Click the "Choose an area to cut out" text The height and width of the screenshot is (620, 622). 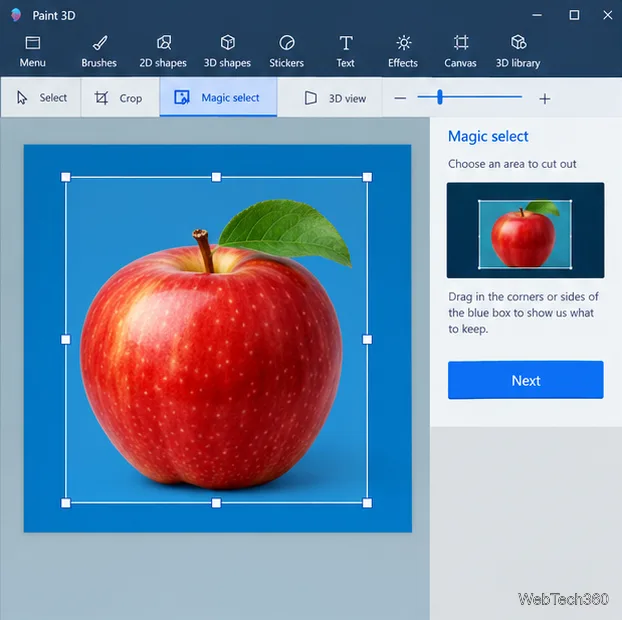coord(512,164)
